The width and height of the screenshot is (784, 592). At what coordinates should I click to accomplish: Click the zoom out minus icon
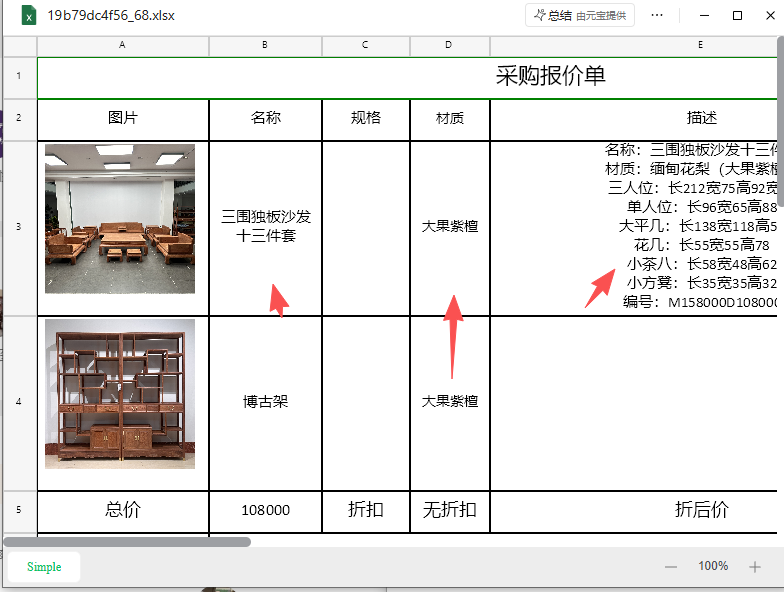671,567
